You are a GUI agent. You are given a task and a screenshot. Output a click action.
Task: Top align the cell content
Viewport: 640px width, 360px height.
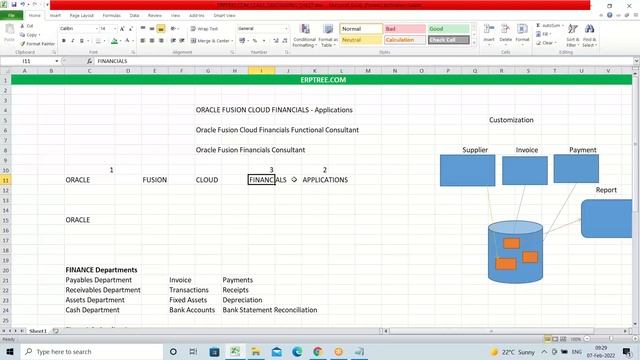(143, 29)
